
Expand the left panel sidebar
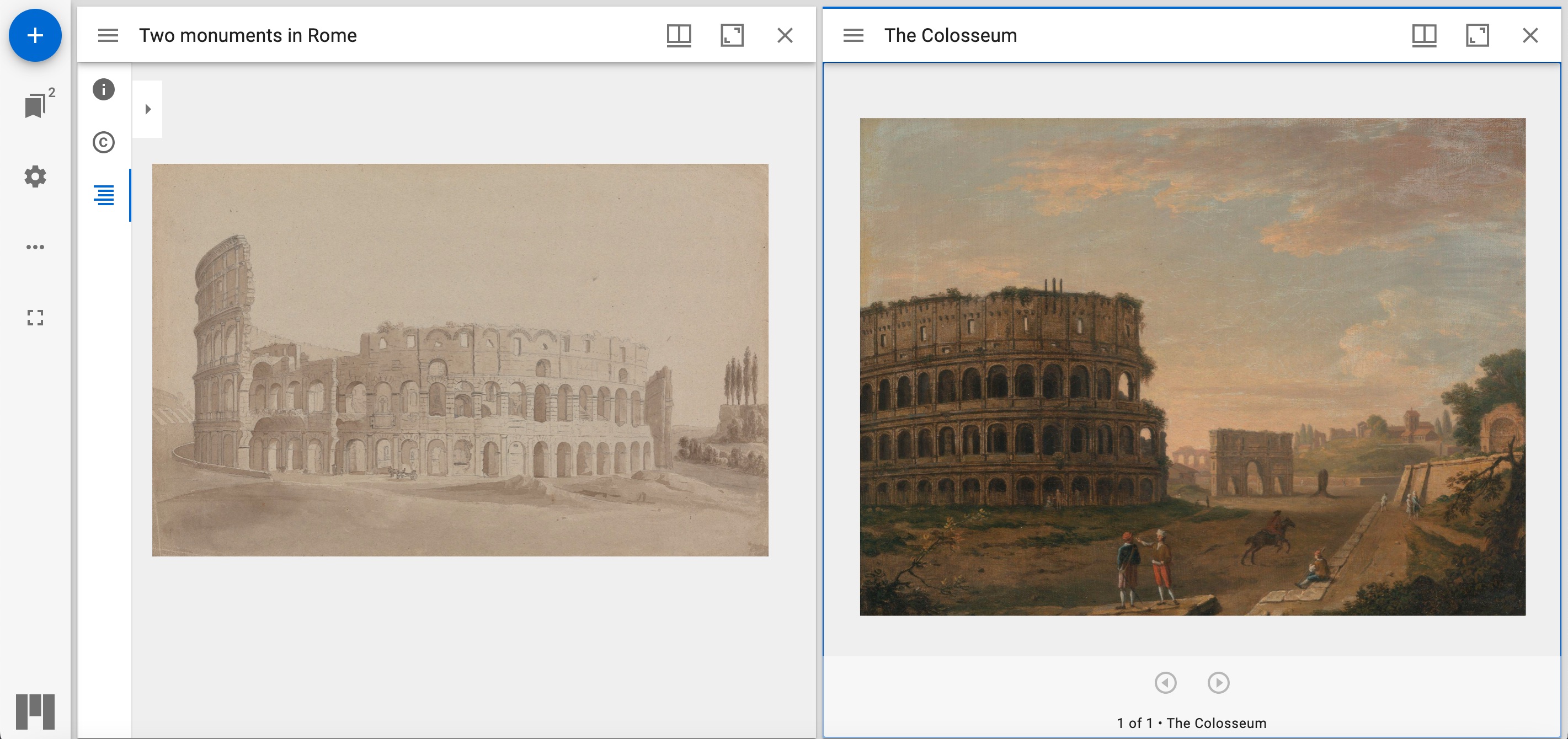click(149, 110)
